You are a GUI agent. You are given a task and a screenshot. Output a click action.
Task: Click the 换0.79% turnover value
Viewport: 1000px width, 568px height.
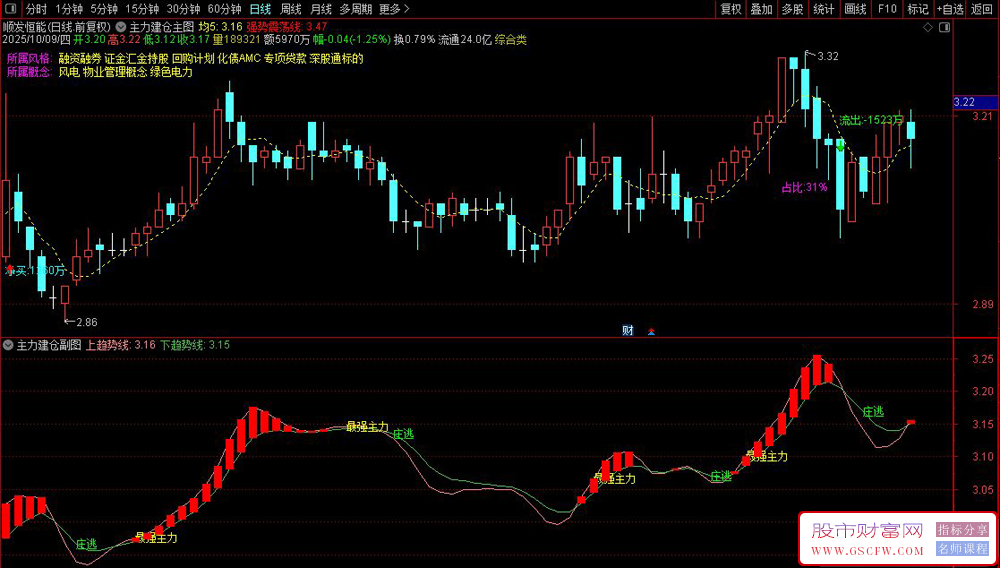click(x=414, y=40)
